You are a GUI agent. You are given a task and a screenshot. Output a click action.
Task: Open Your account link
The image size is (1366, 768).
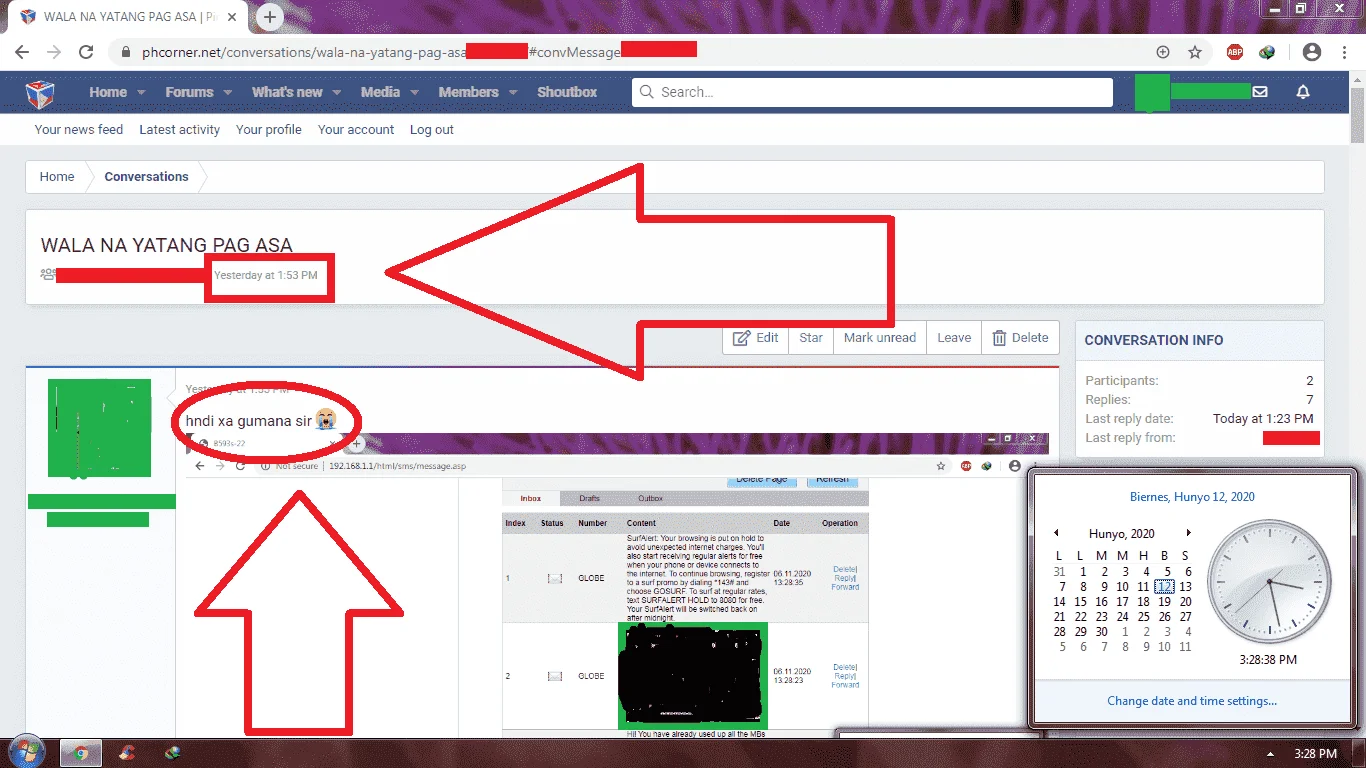pos(356,130)
